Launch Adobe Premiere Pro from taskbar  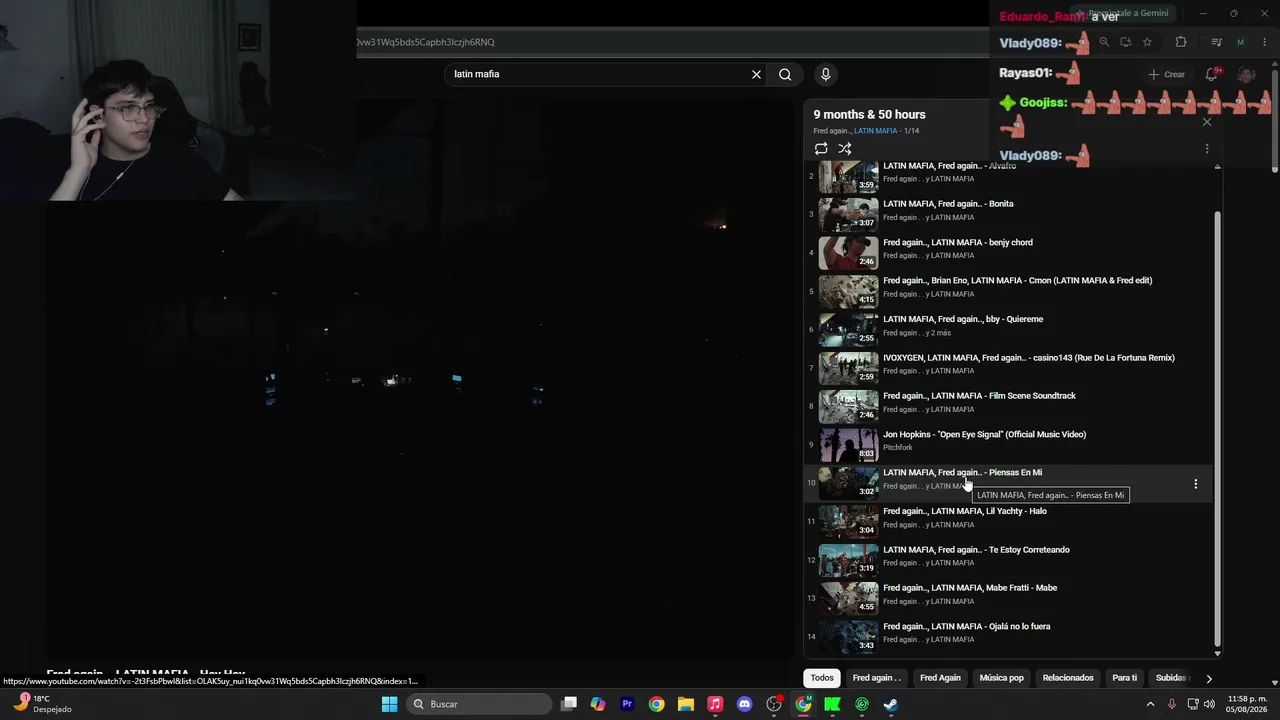(x=627, y=704)
